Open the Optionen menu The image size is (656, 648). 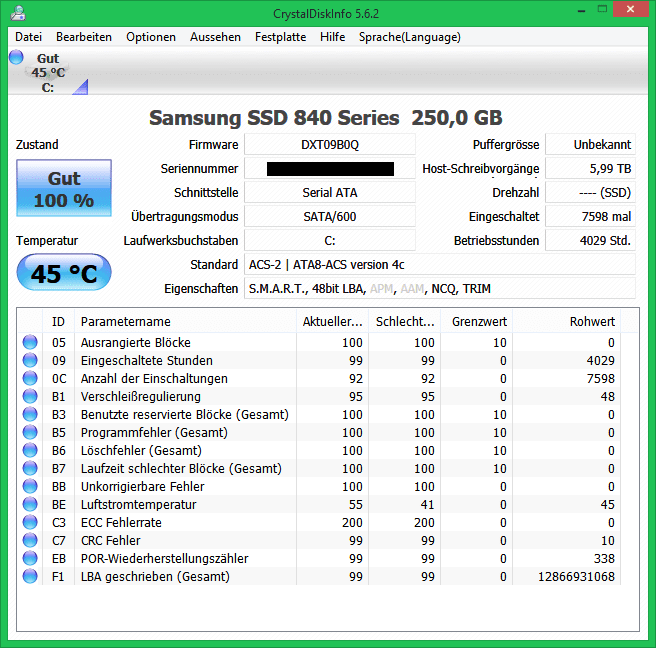coord(151,37)
